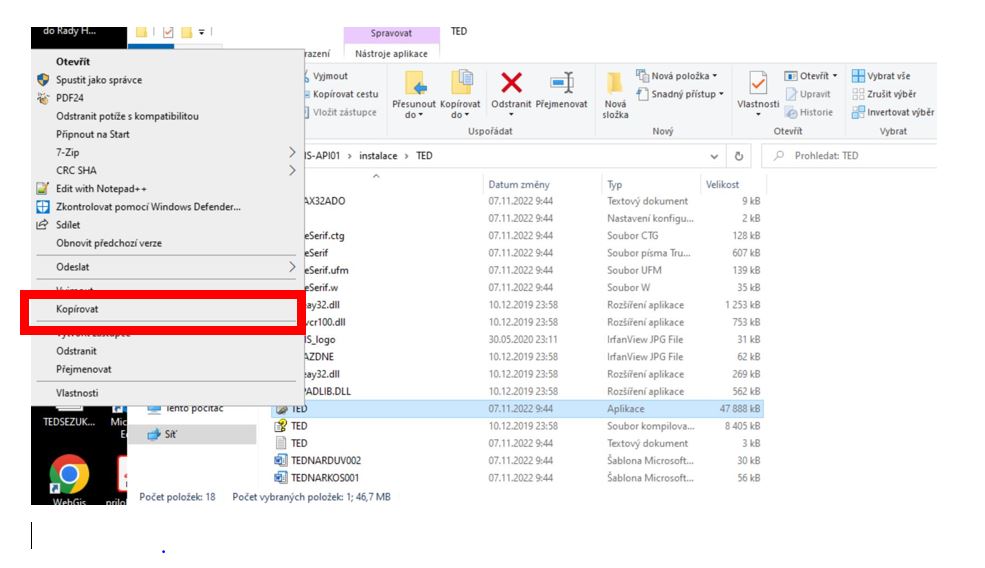Expand the Snadný přístup dropdown
Viewport: 985px width, 568px height.
679,94
